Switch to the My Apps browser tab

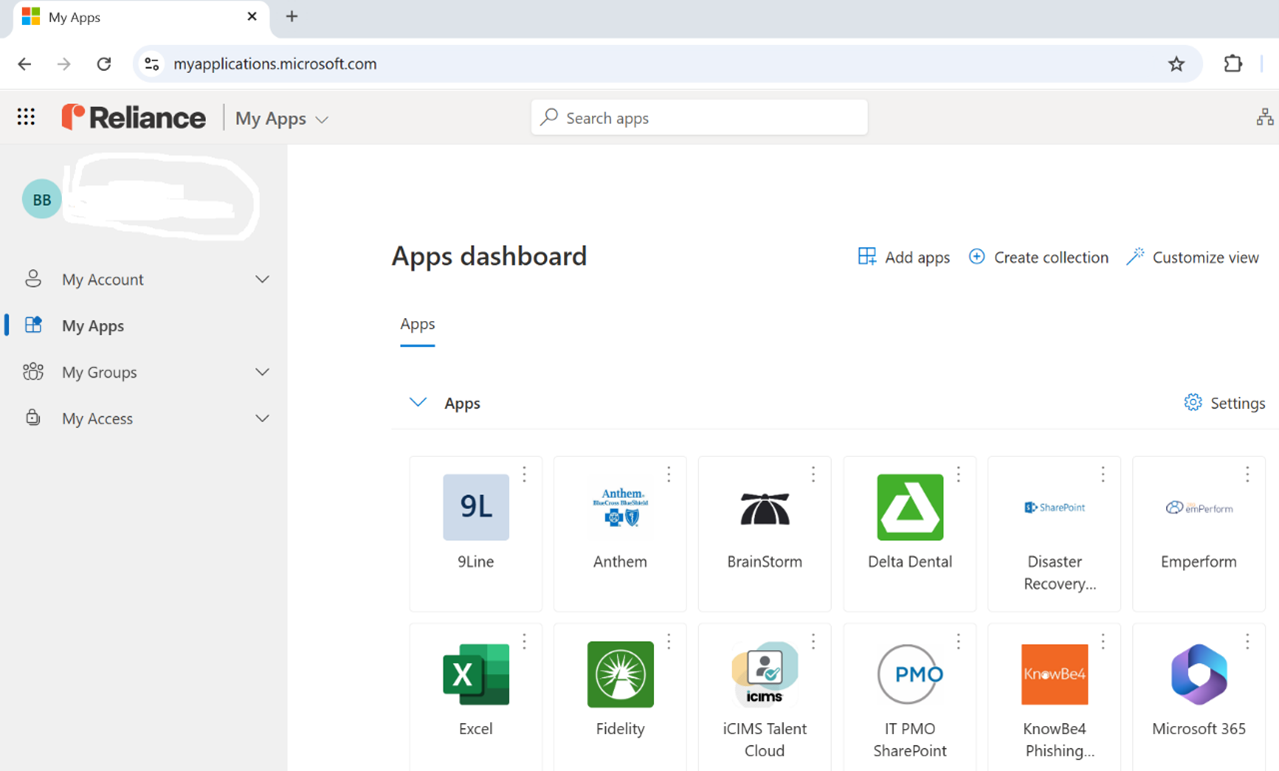coord(138,17)
